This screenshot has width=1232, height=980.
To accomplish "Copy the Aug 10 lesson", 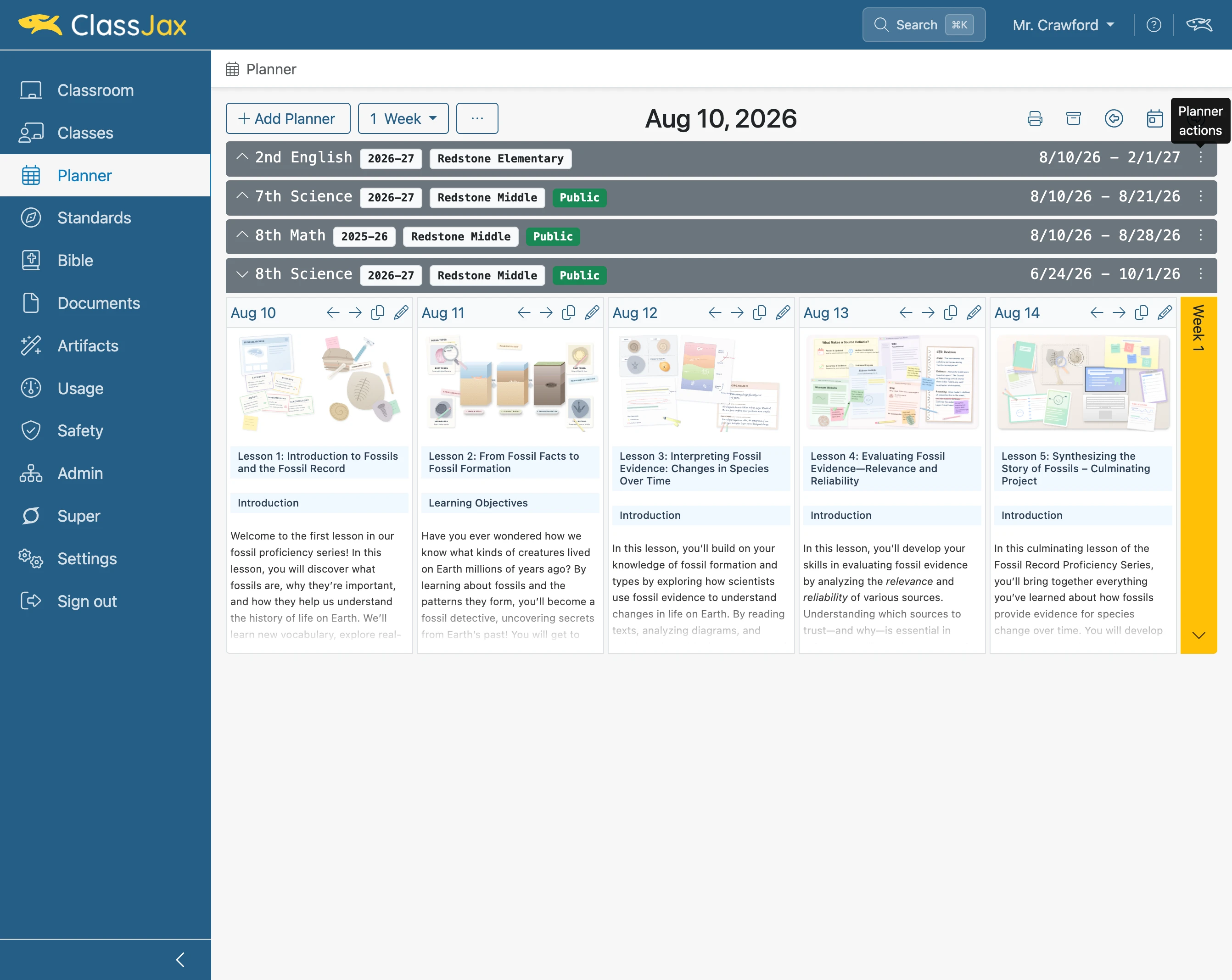I will 378,313.
